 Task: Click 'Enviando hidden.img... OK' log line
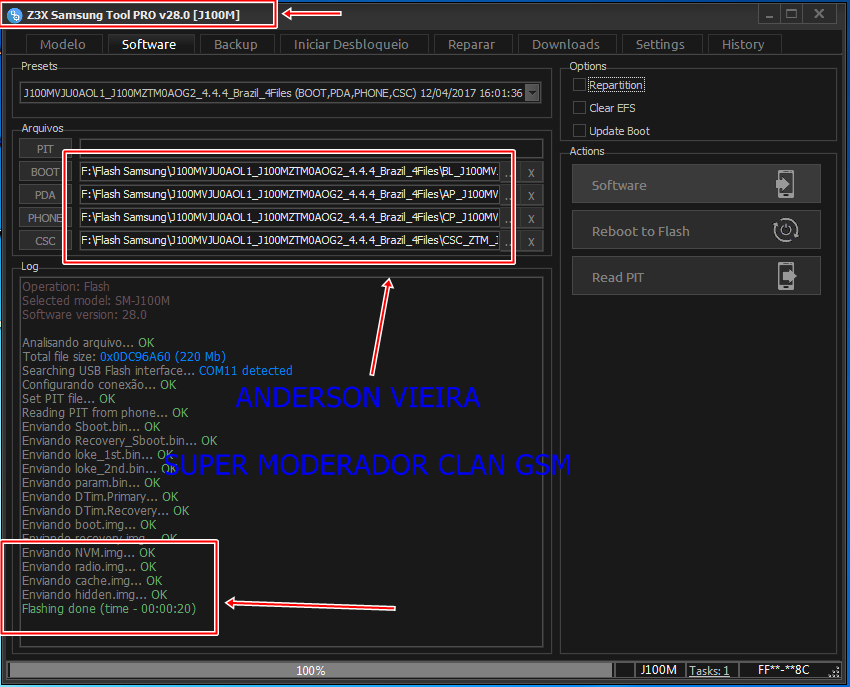(94, 595)
